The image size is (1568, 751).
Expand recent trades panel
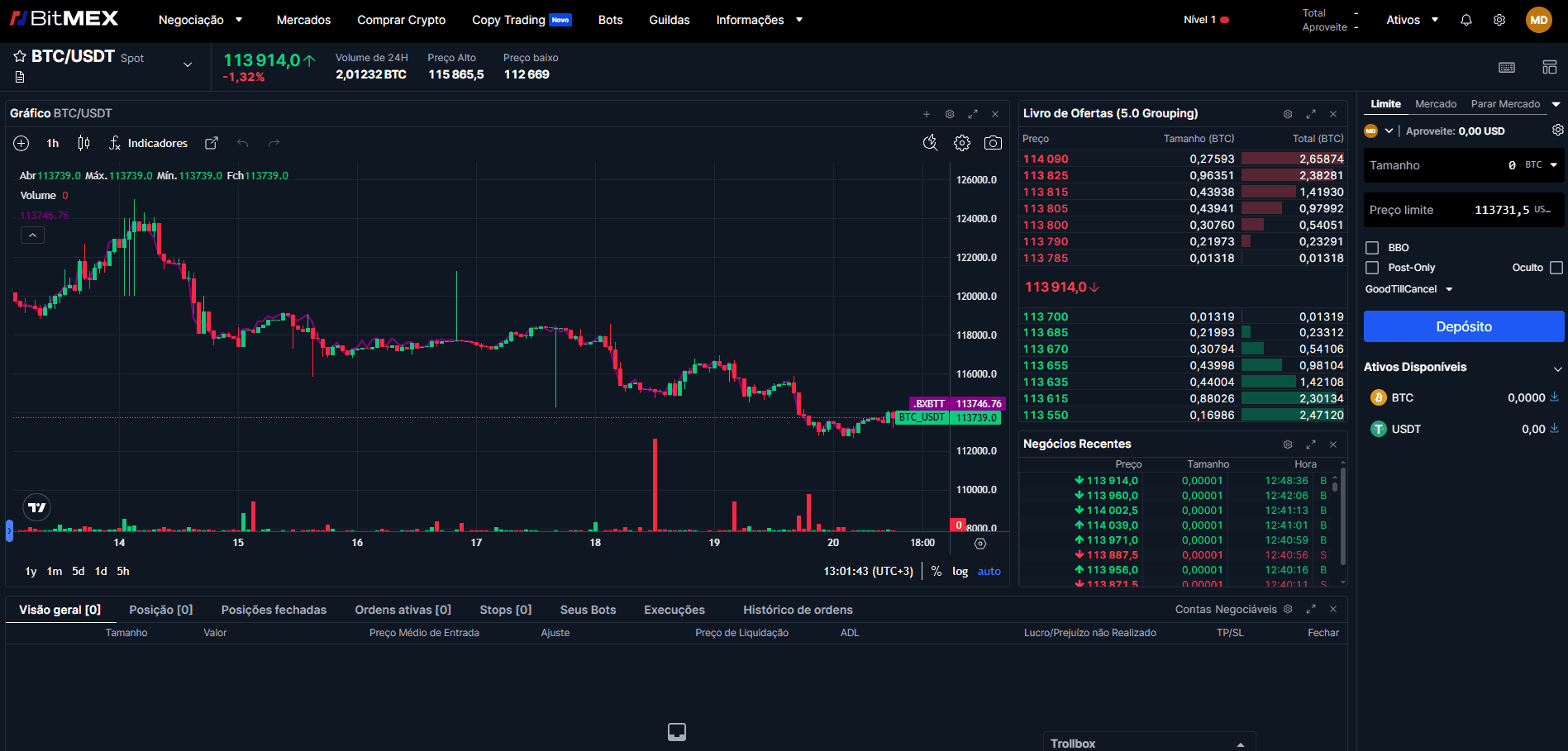point(1311,444)
